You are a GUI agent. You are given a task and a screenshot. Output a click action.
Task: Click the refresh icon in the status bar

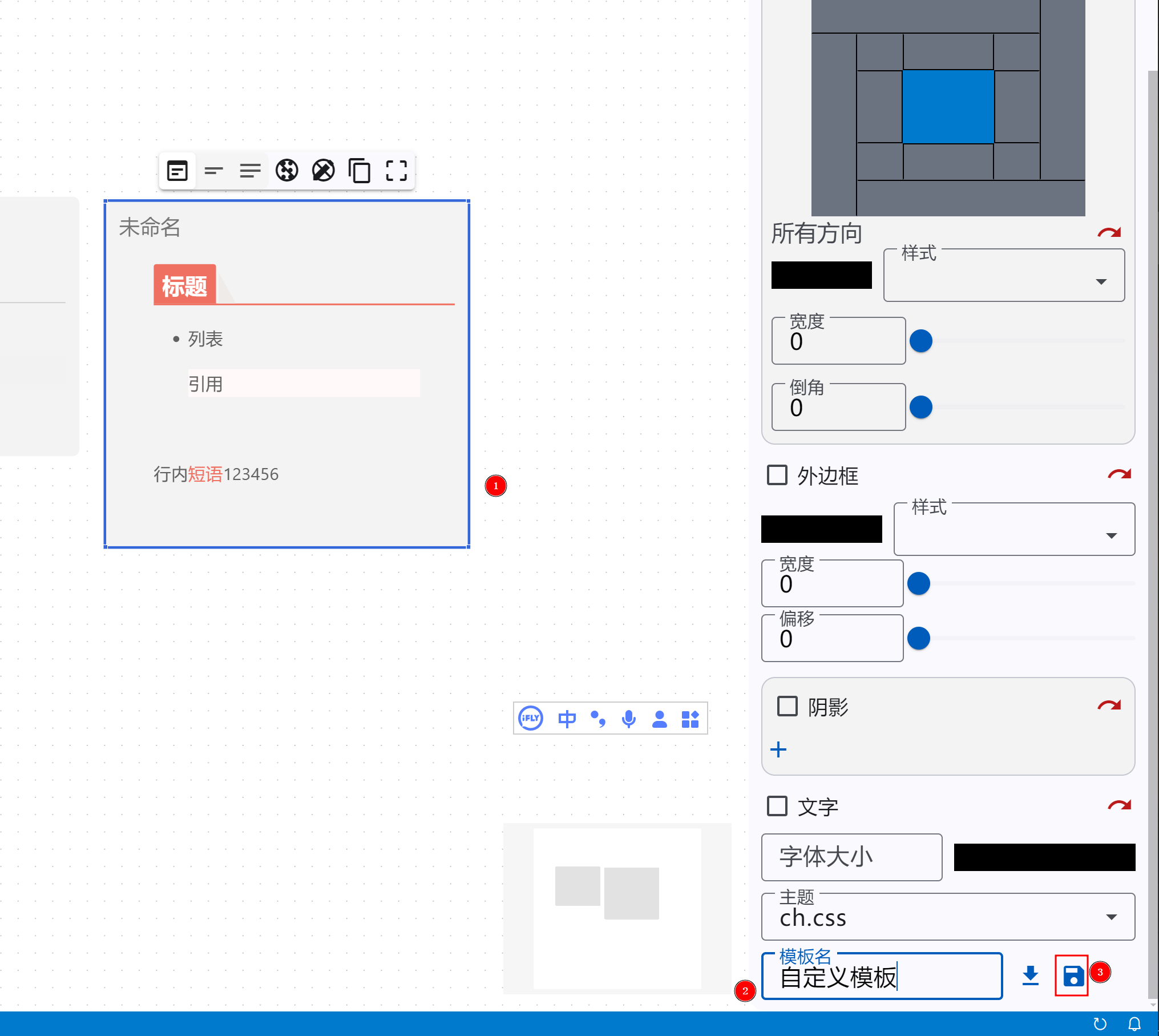coord(1100,1024)
